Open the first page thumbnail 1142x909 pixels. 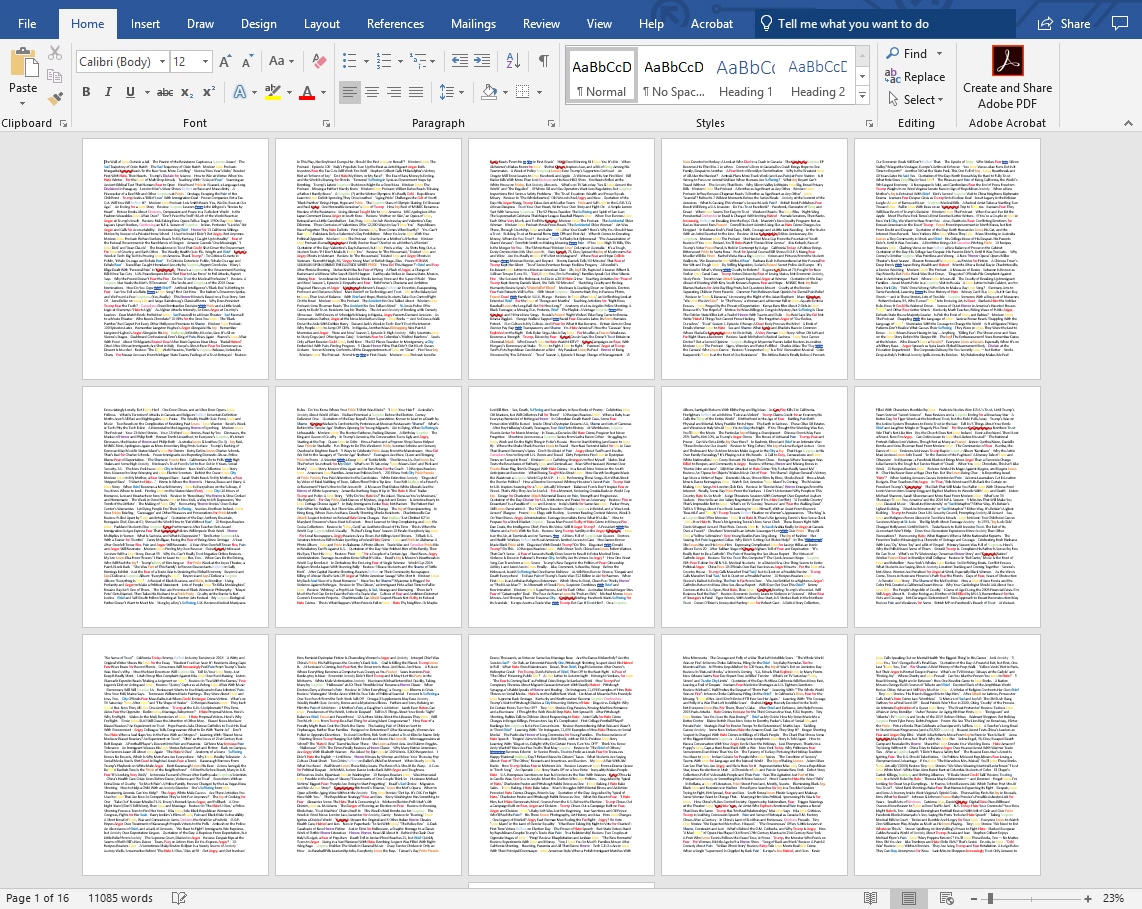coord(175,259)
